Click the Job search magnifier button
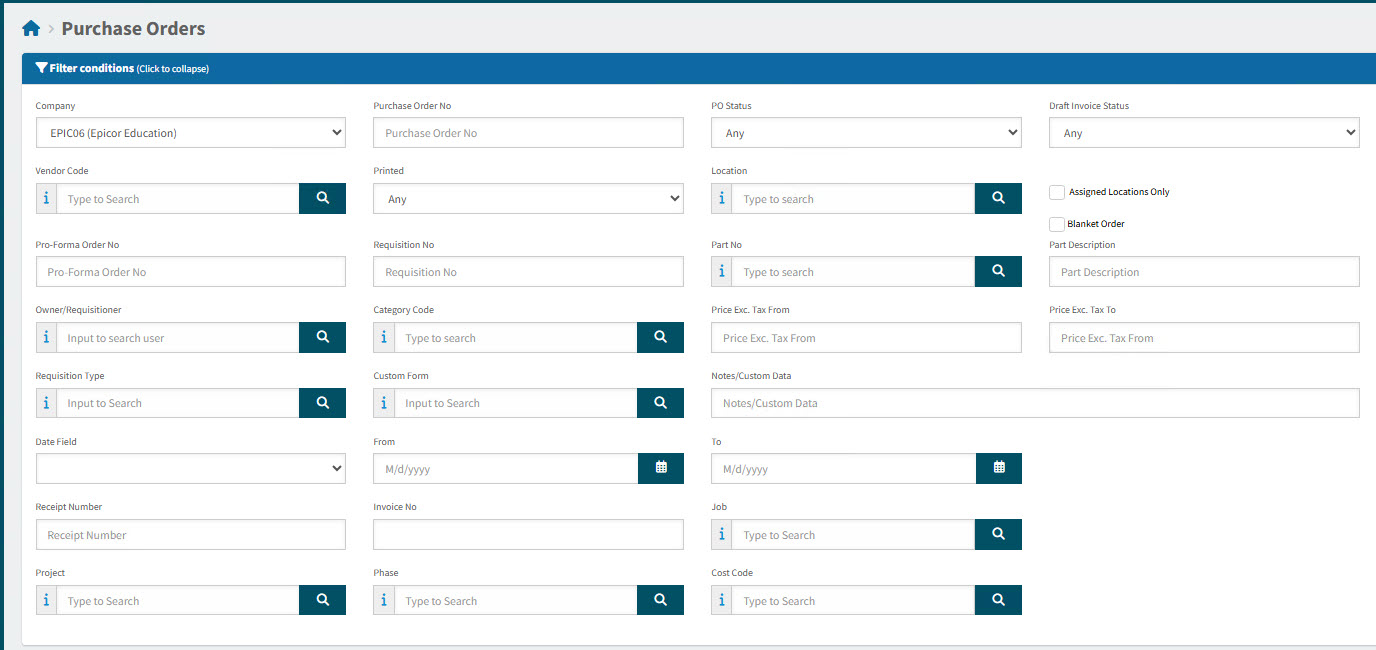 pyautogui.click(x=998, y=535)
